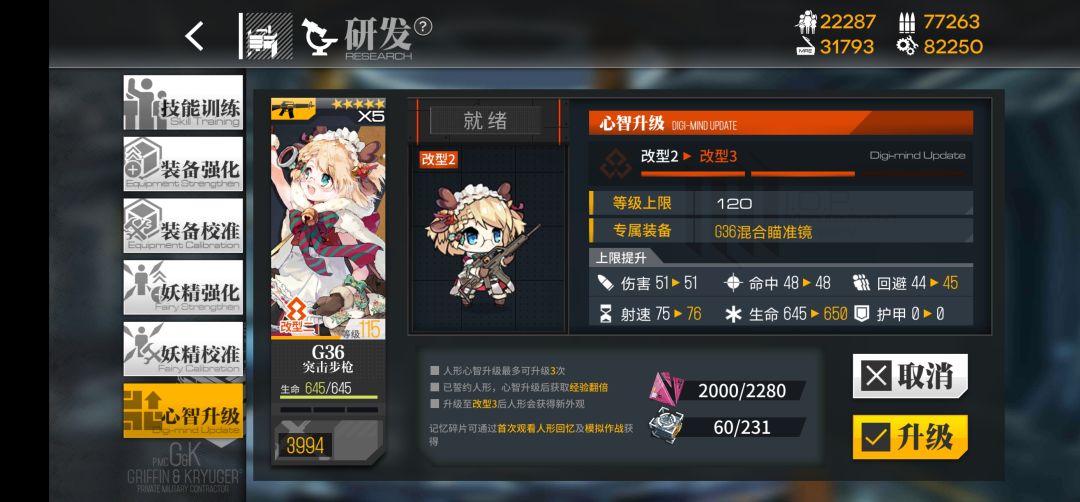Screen dimensions: 1080x502
Task: Open the 技能训练 Skill Training tab
Action: tap(183, 102)
